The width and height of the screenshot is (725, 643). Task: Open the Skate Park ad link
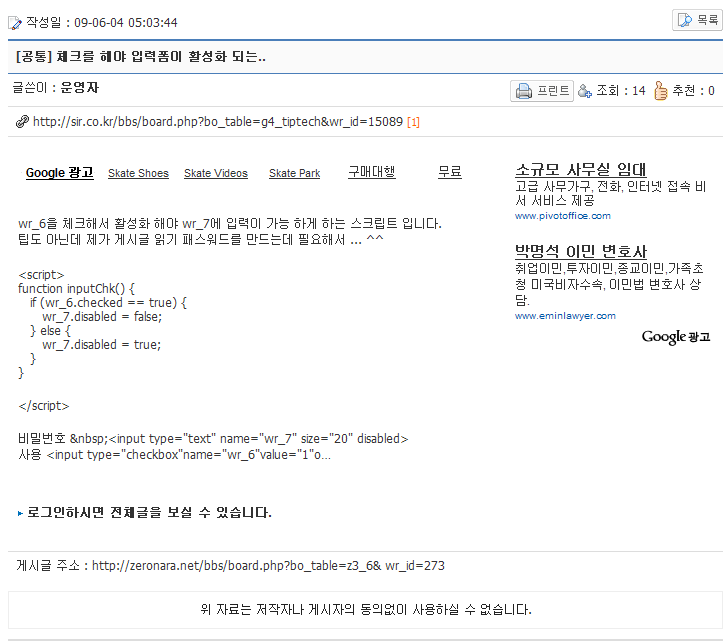(294, 173)
